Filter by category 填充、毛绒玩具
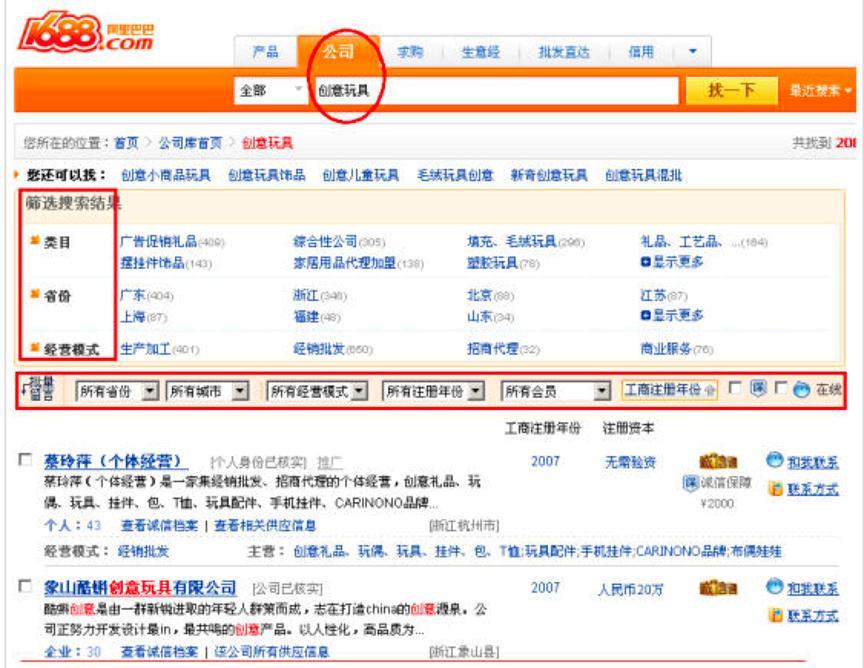This screenshot has height=668, width=864. [511, 241]
